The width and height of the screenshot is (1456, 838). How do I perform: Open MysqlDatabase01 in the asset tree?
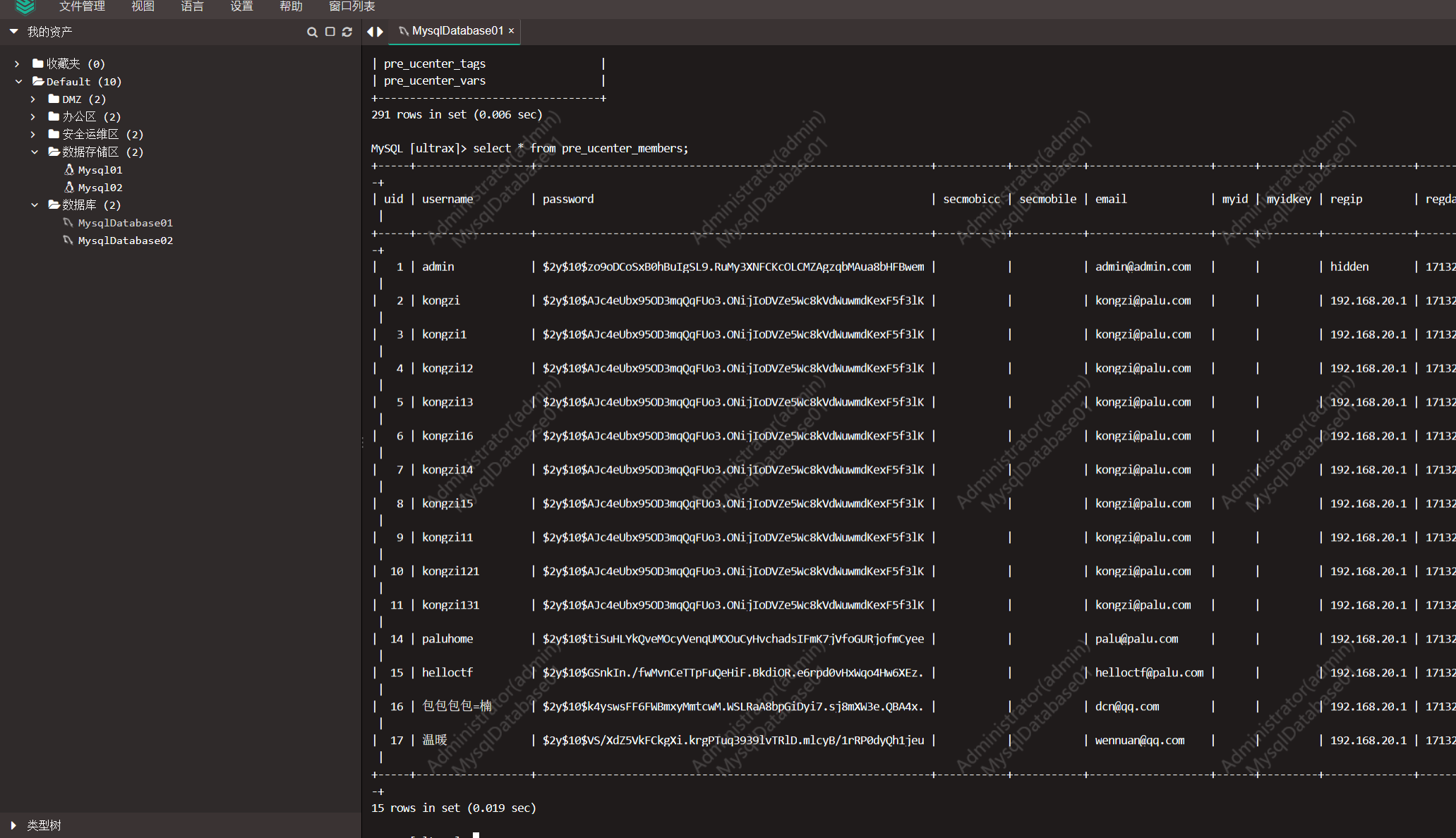point(126,223)
